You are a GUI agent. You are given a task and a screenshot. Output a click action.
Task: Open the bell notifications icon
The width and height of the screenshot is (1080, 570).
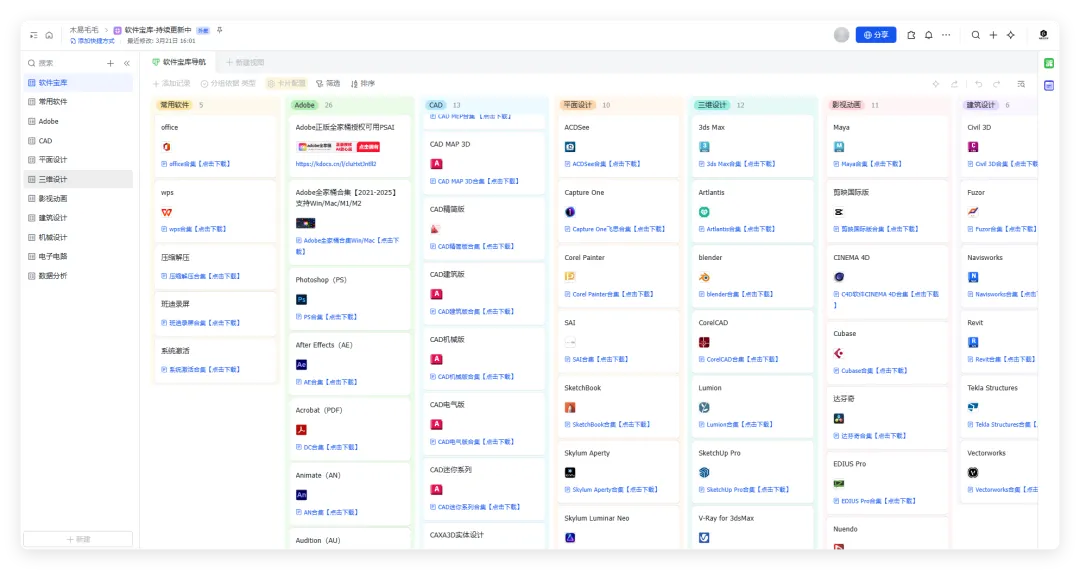(928, 35)
